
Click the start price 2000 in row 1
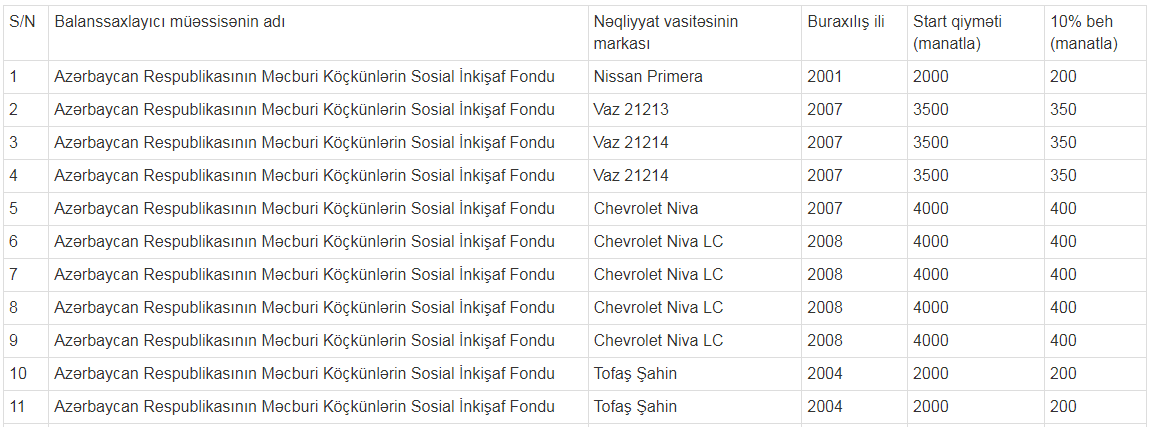pos(930,76)
